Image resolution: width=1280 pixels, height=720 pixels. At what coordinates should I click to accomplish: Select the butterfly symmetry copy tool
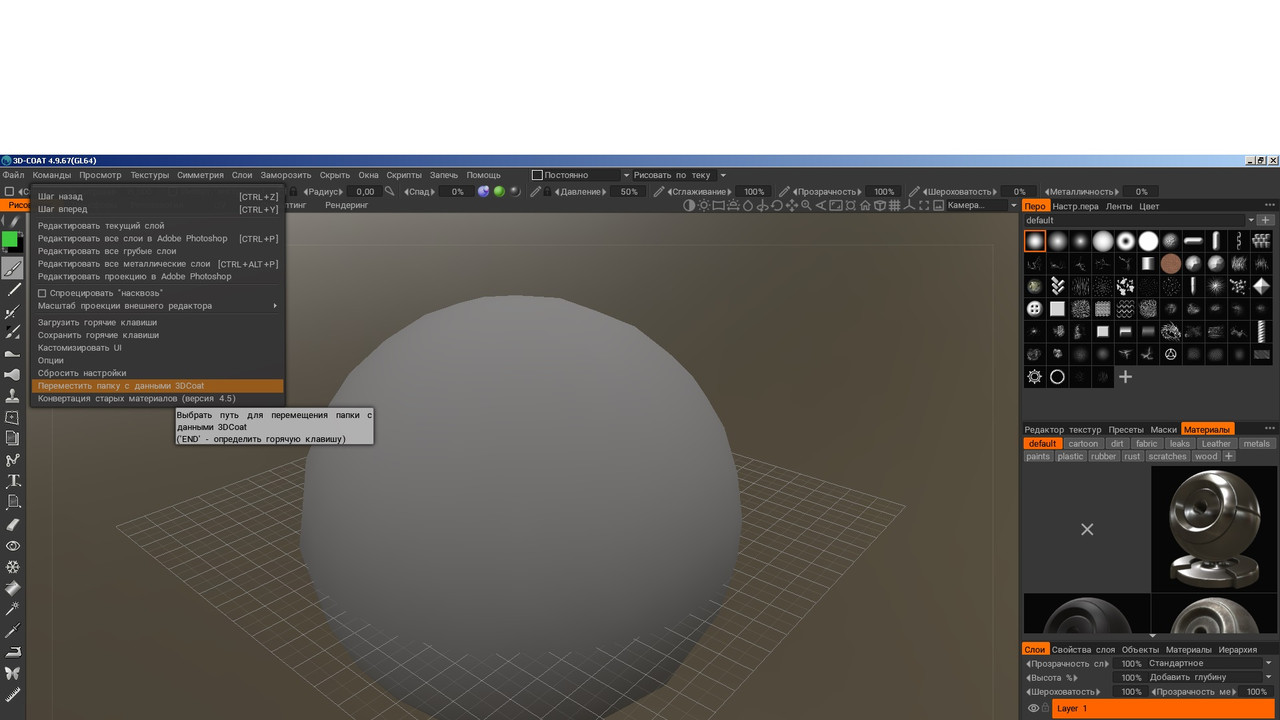pyautogui.click(x=13, y=673)
